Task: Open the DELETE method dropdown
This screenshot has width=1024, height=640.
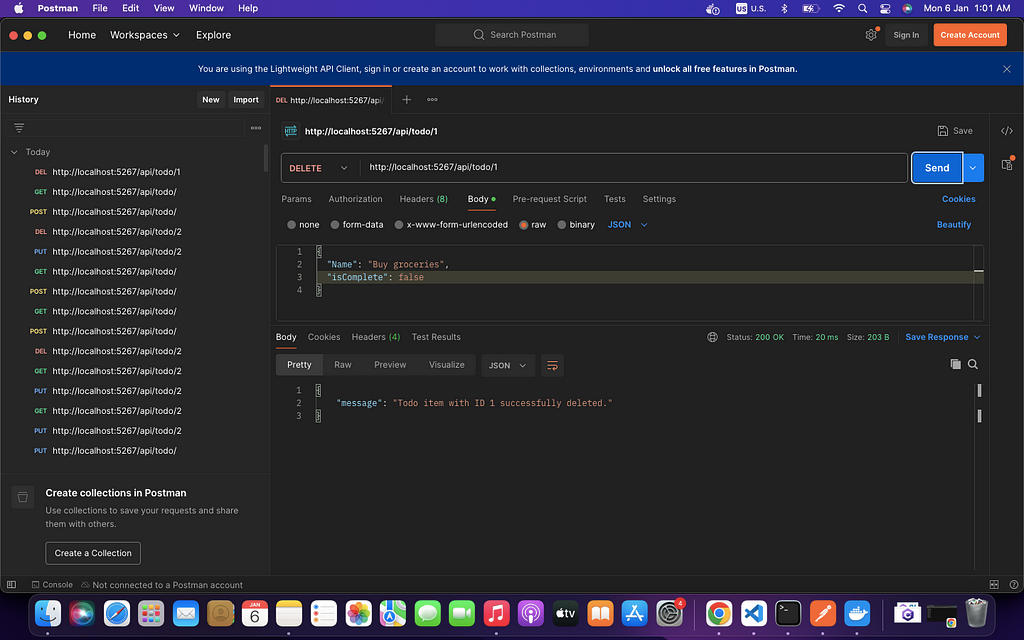Action: [x=320, y=168]
